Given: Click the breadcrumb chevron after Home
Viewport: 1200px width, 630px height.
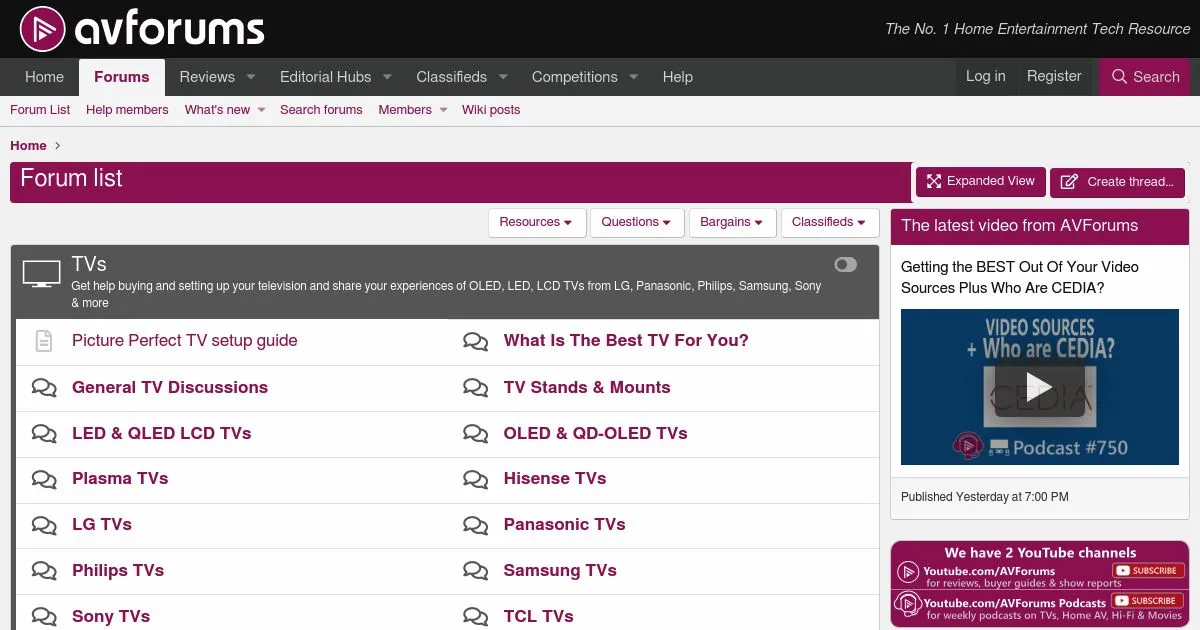Looking at the screenshot, I should [58, 146].
